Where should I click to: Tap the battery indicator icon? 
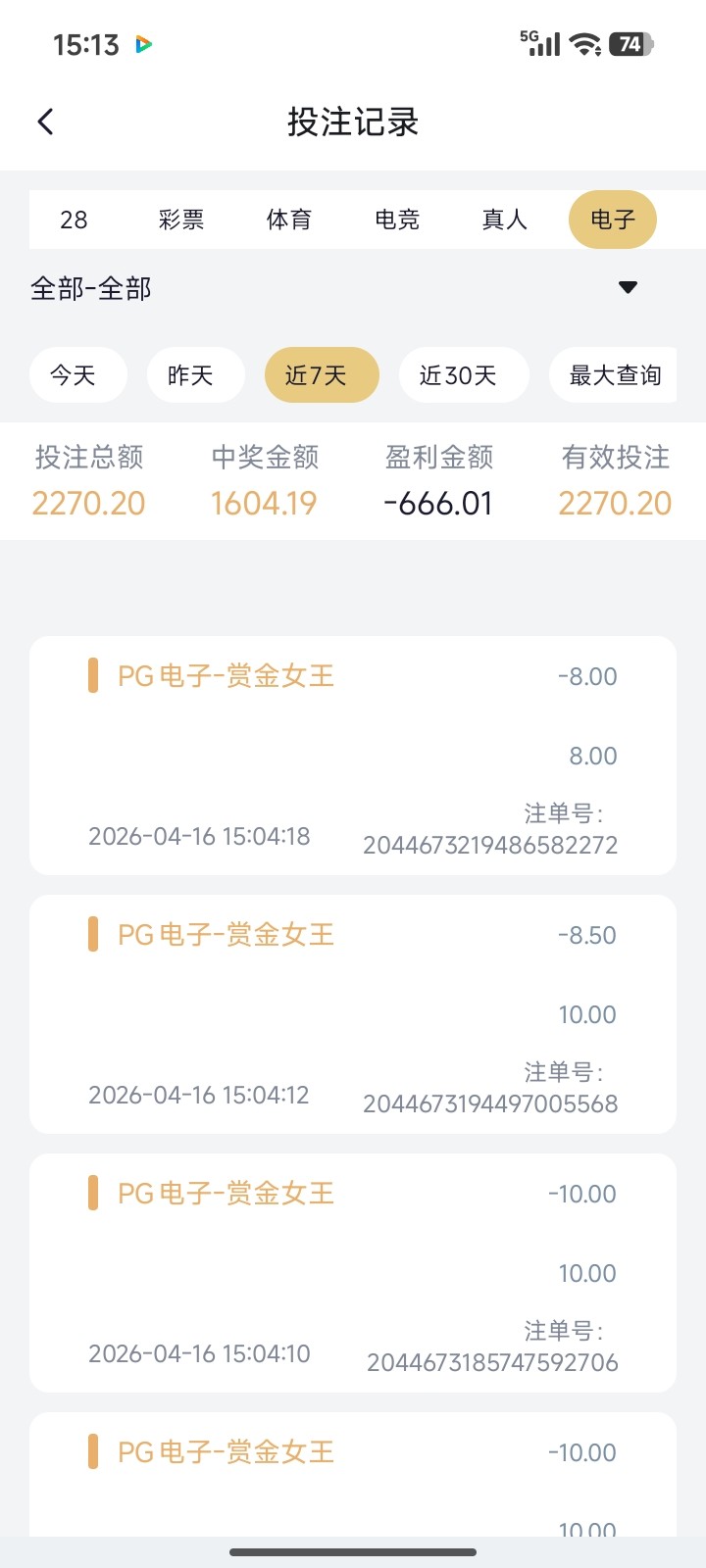(x=630, y=44)
